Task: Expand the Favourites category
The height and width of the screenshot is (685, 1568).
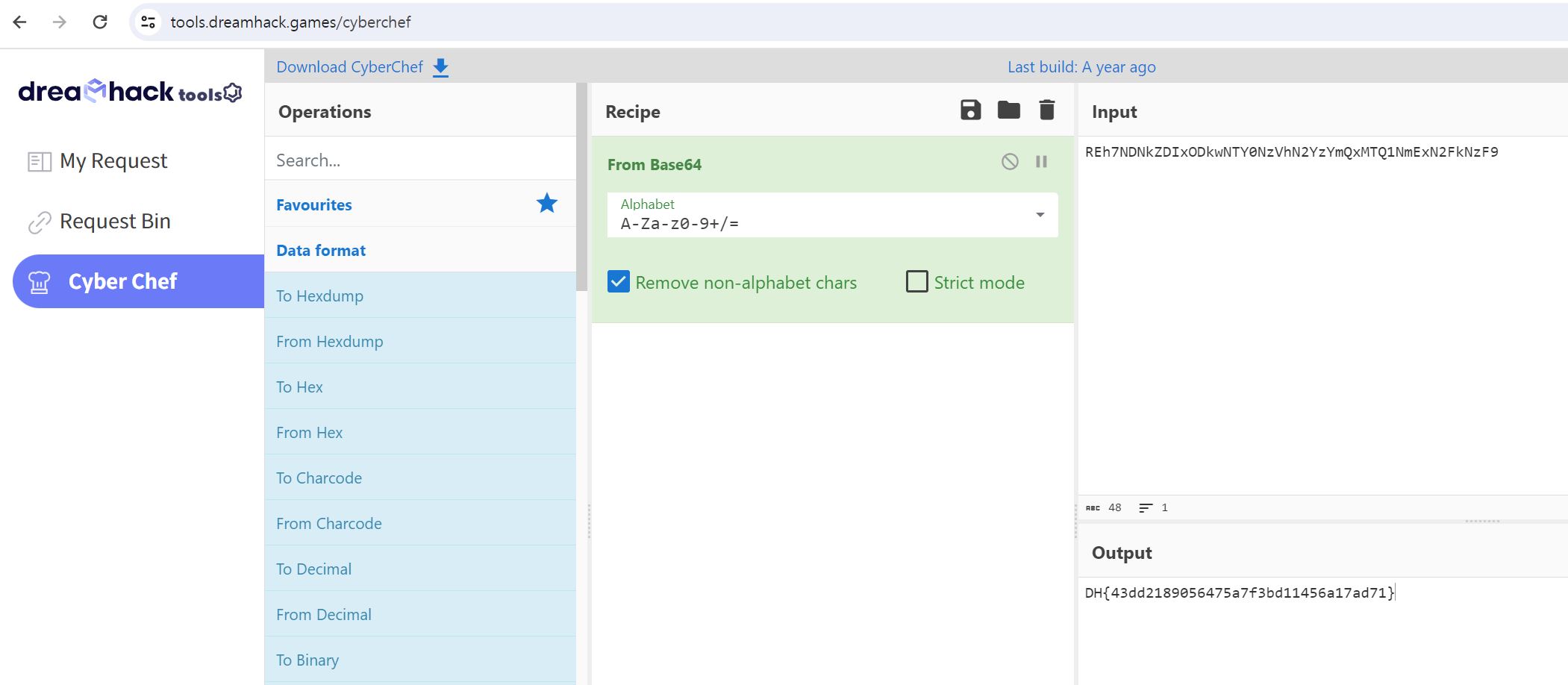Action: 314,205
